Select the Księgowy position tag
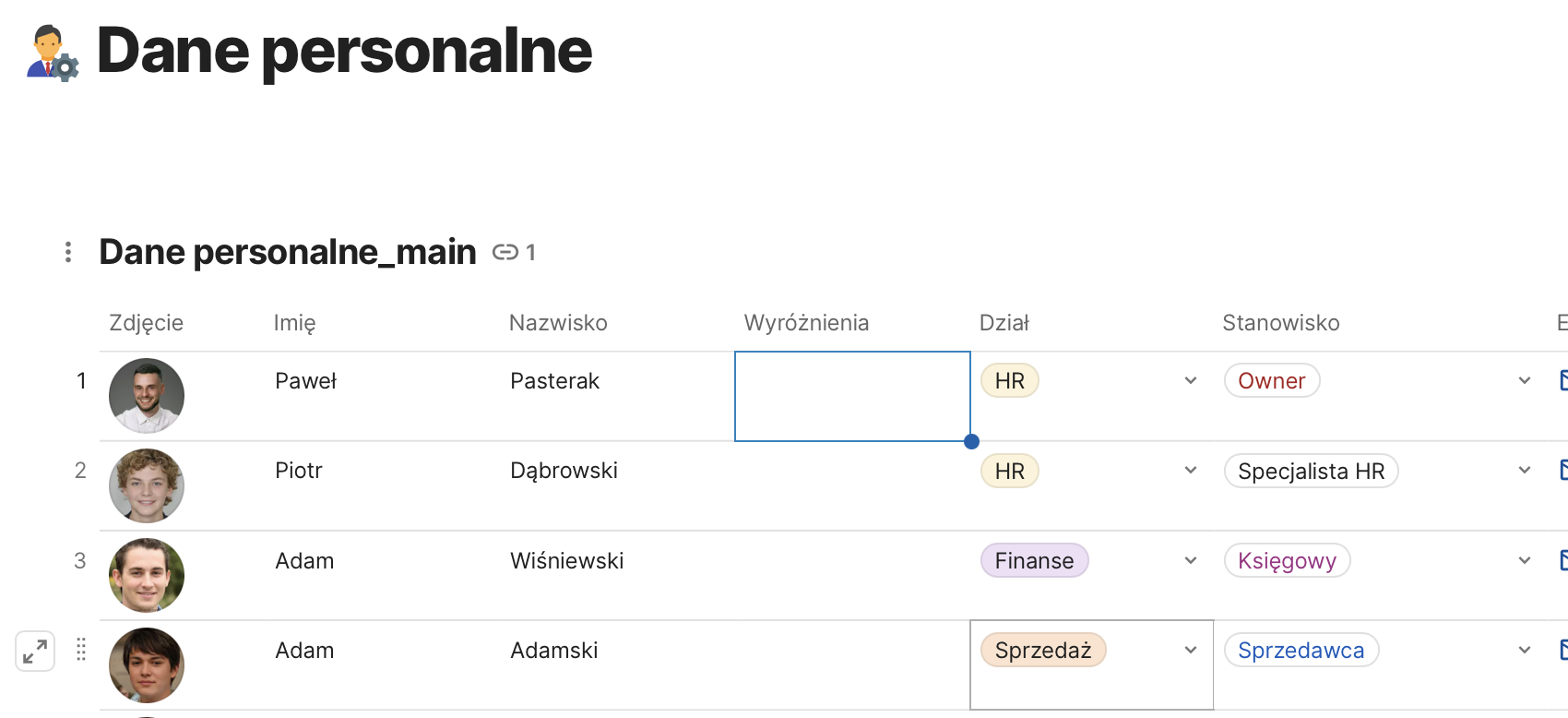The image size is (1568, 718). [1287, 560]
